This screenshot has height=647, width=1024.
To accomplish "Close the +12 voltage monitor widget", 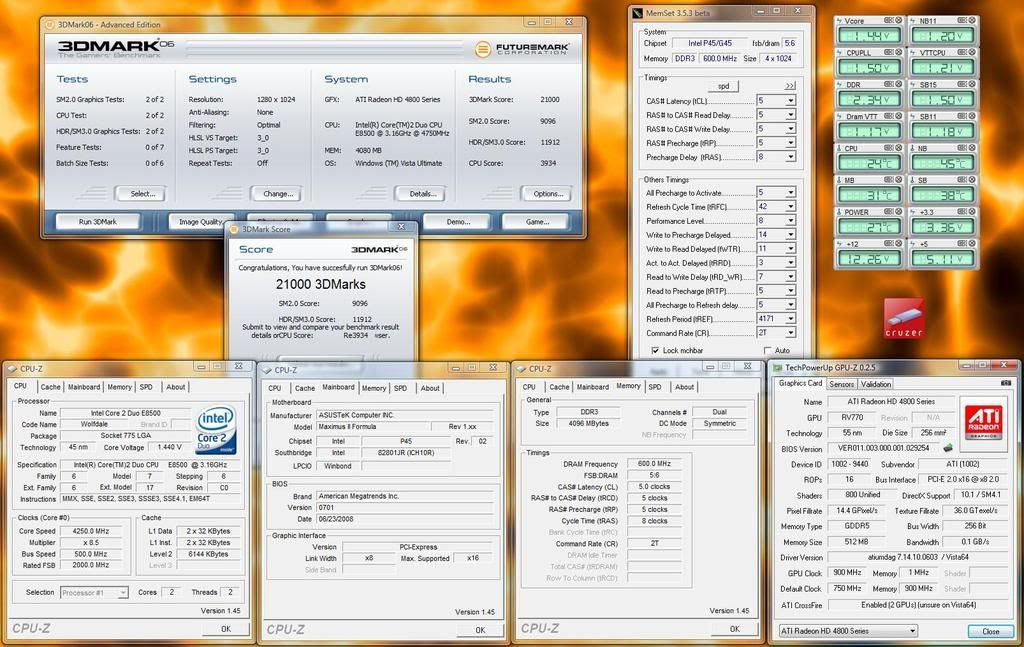I will 899,244.
